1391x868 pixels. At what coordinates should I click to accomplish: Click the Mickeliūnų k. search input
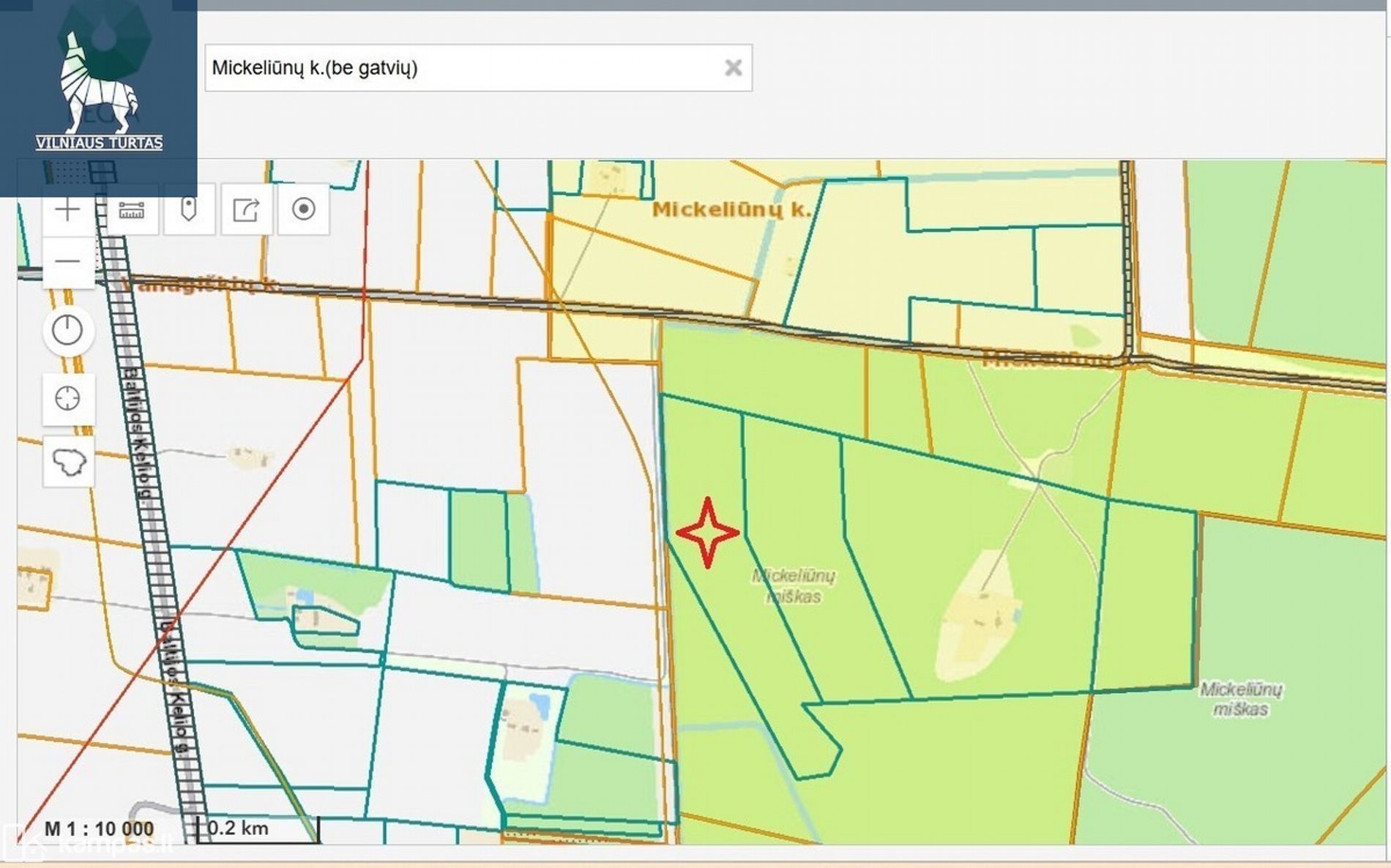pyautogui.click(x=461, y=68)
